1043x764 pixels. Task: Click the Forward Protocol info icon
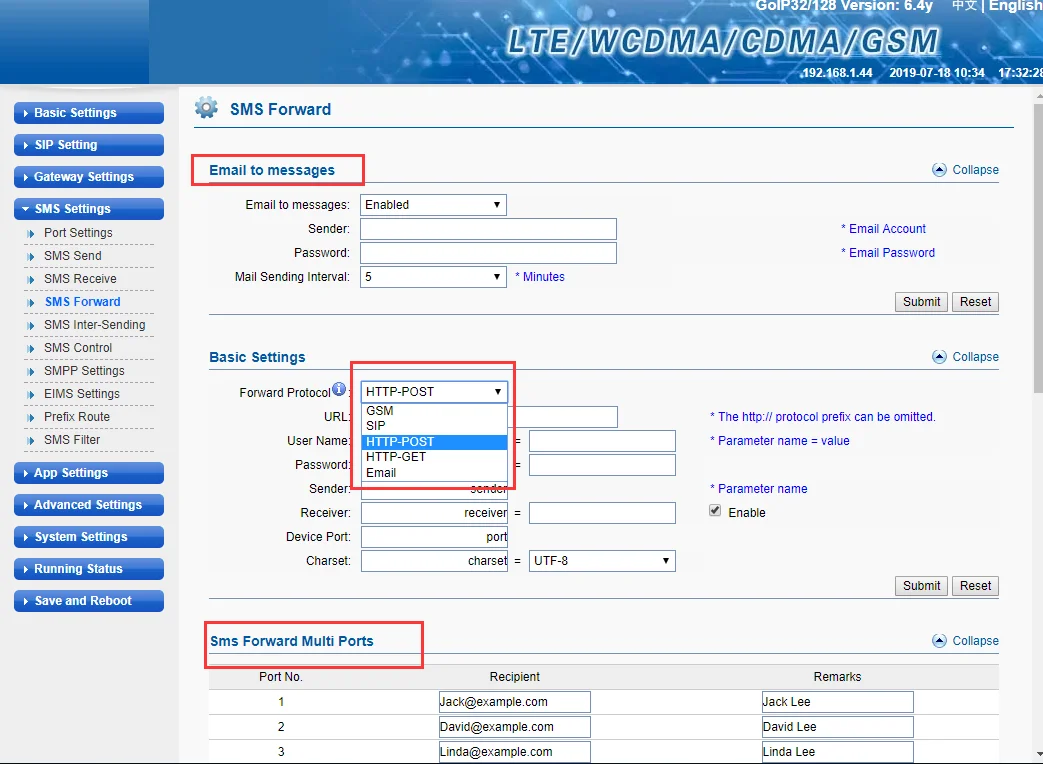(x=339, y=389)
